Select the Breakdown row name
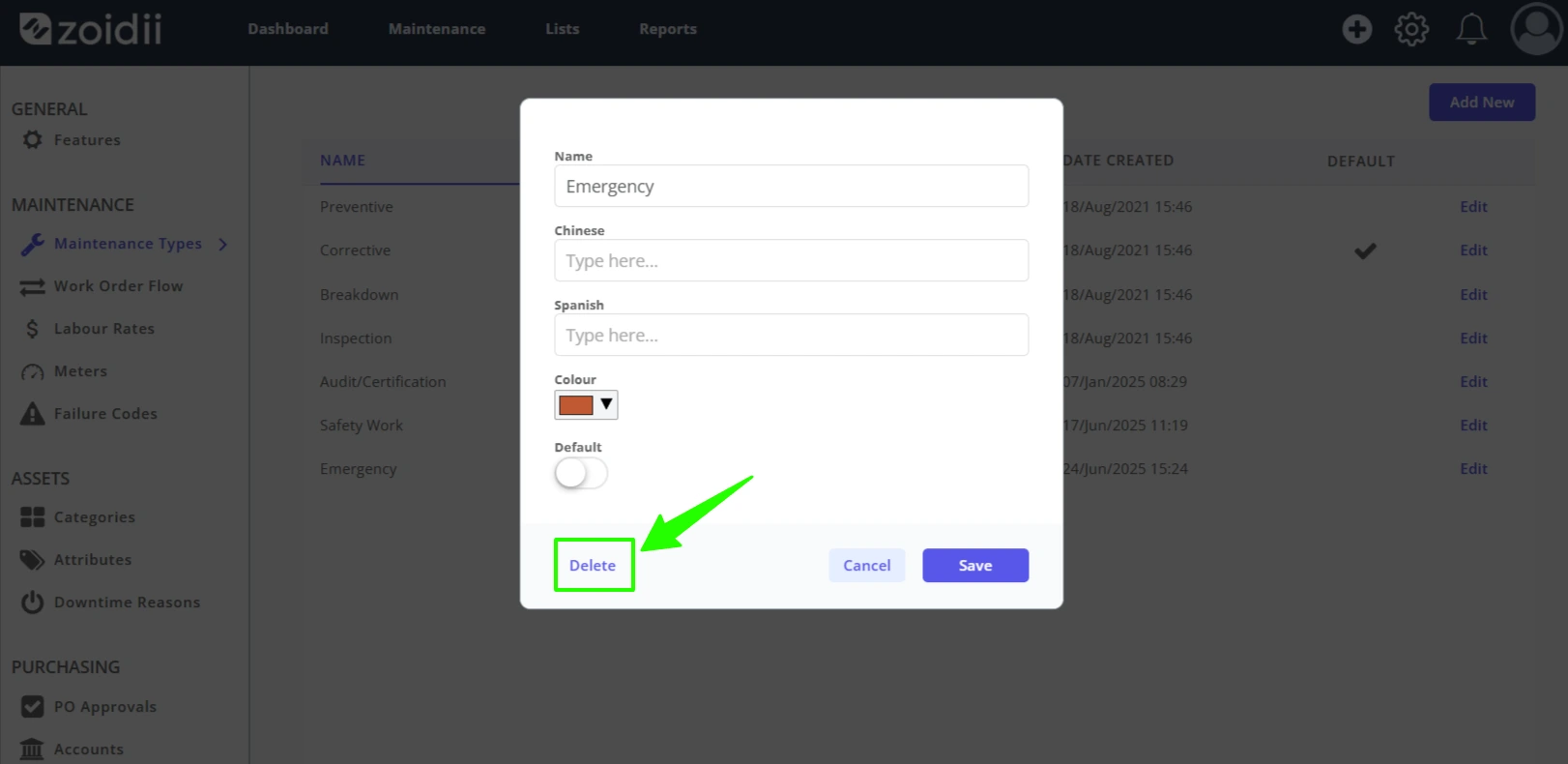 pyautogui.click(x=360, y=295)
